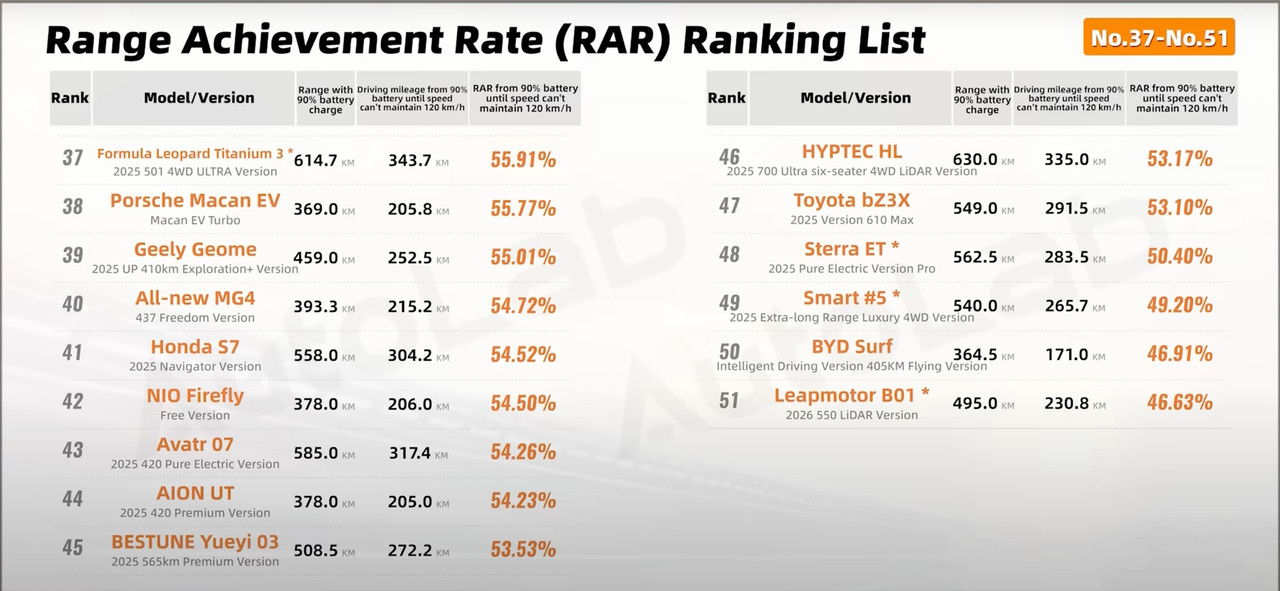Click the 630.0 km range value
The image size is (1280, 591).
(976, 159)
